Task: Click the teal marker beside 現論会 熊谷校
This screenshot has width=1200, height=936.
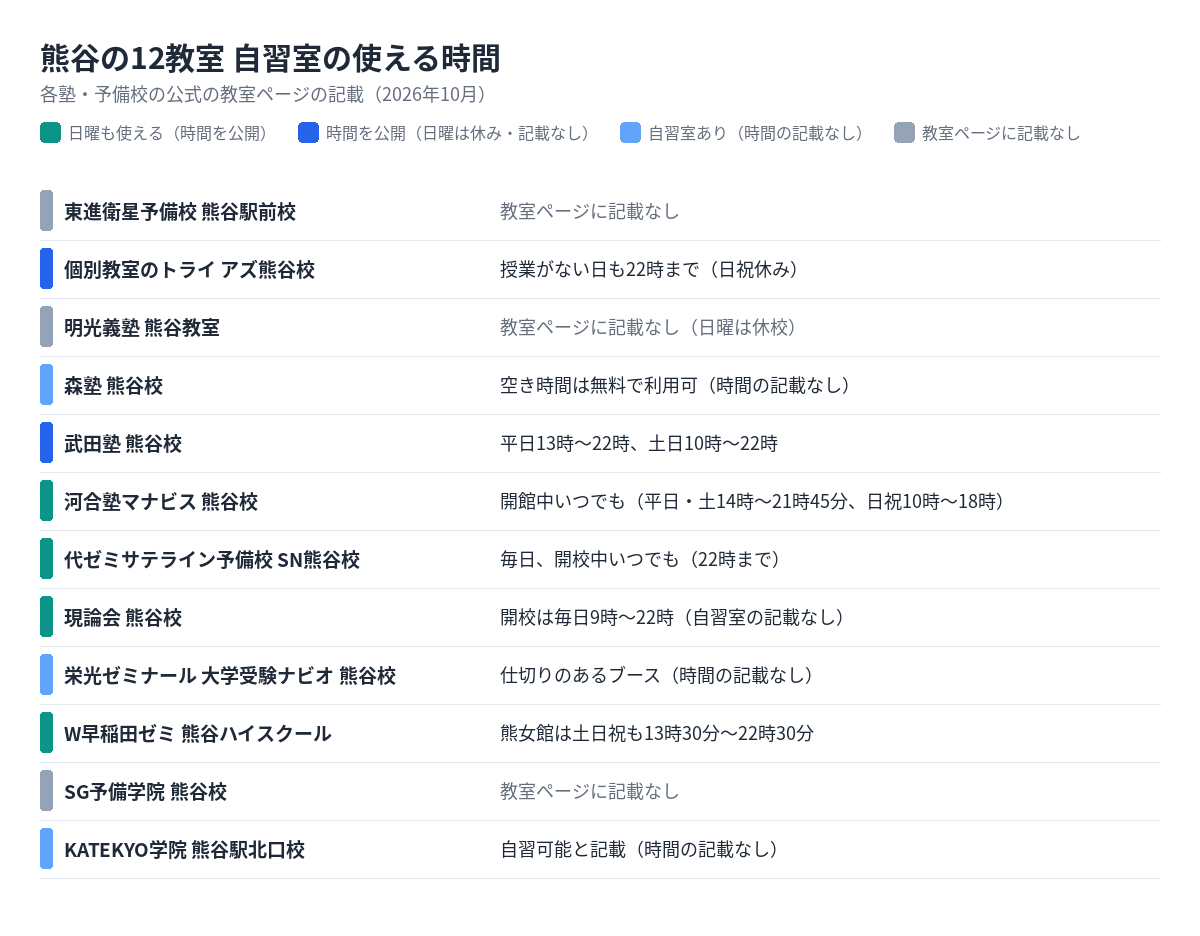Action: [x=46, y=617]
